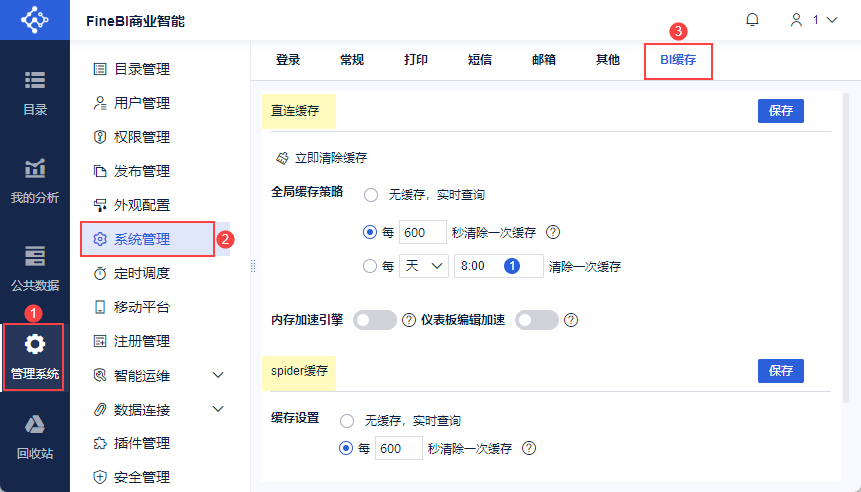Switch to the 邮箱 tab
This screenshot has height=492, width=861.
[544, 60]
